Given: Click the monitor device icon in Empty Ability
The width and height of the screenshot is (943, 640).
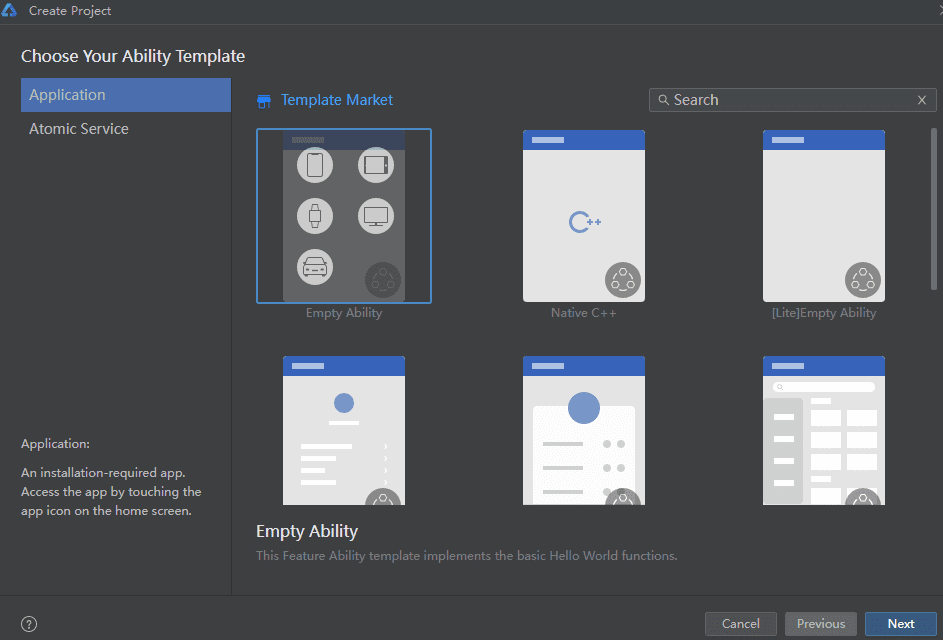Looking at the screenshot, I should (x=376, y=215).
